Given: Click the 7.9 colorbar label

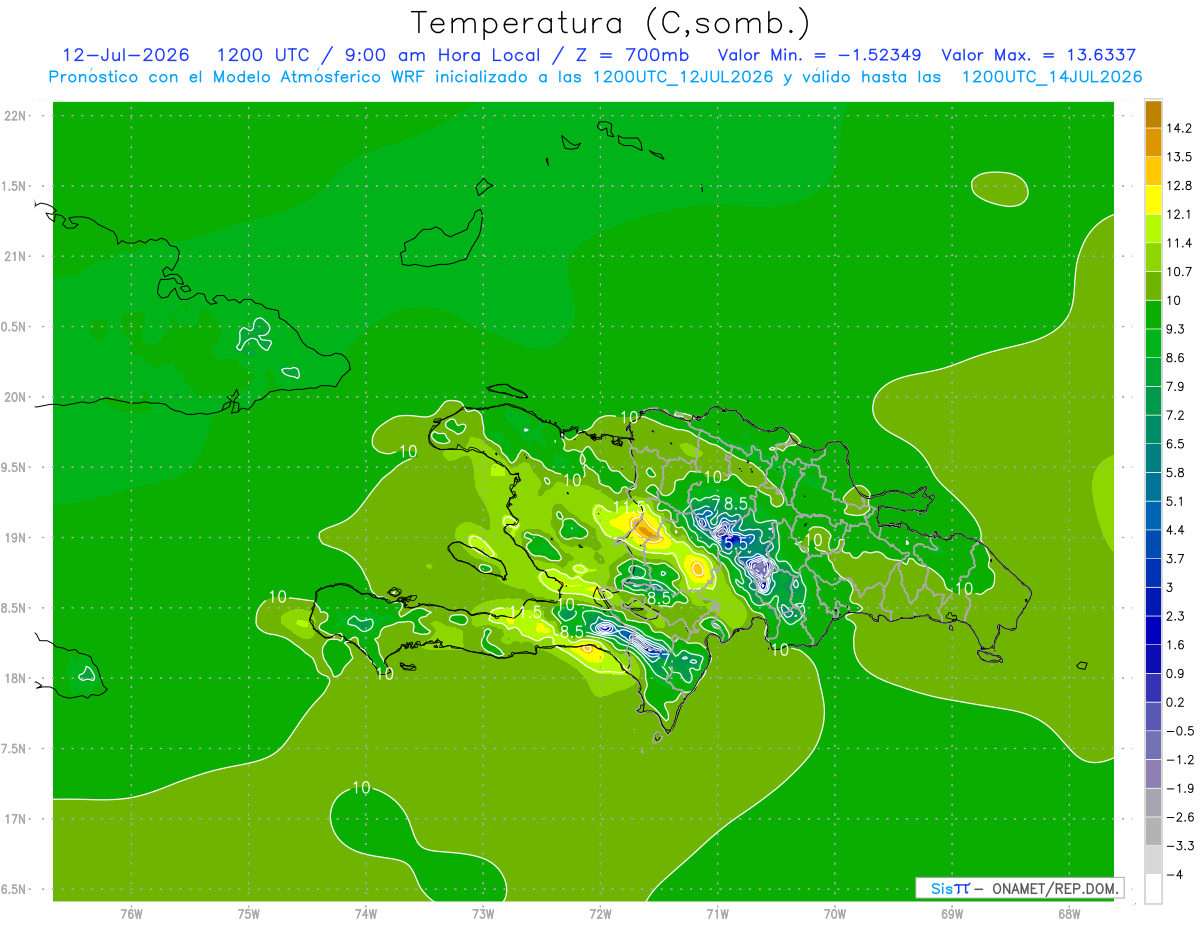Looking at the screenshot, I should pyautogui.click(x=1177, y=387).
